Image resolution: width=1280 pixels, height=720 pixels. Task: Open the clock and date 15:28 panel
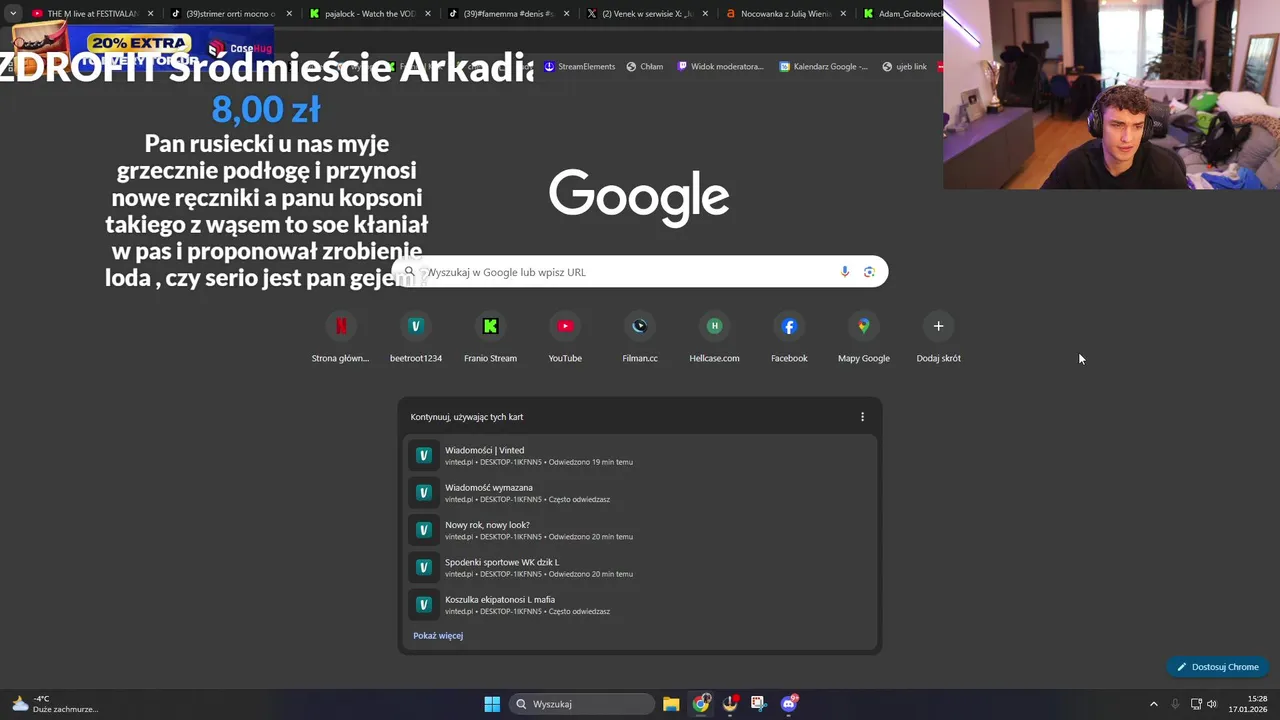click(x=1250, y=704)
